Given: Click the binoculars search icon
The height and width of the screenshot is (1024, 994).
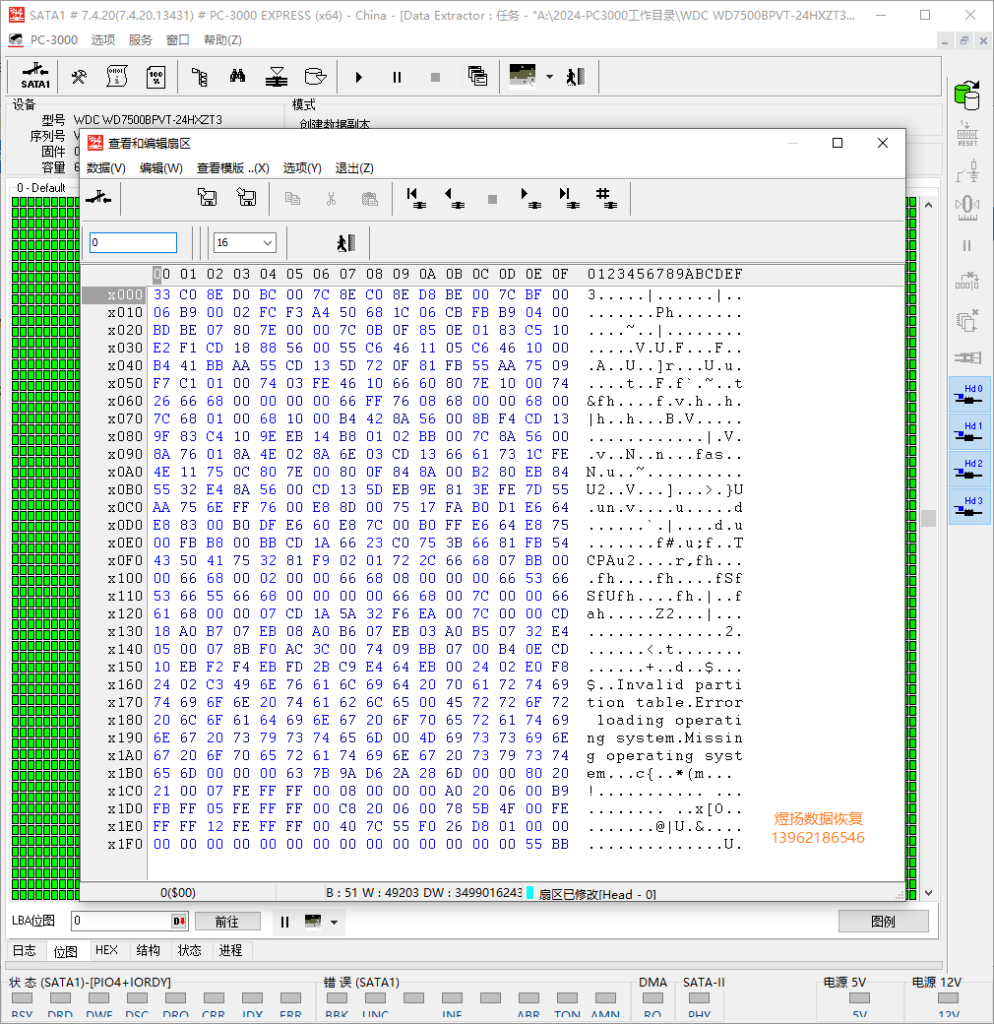Looking at the screenshot, I should click(238, 77).
